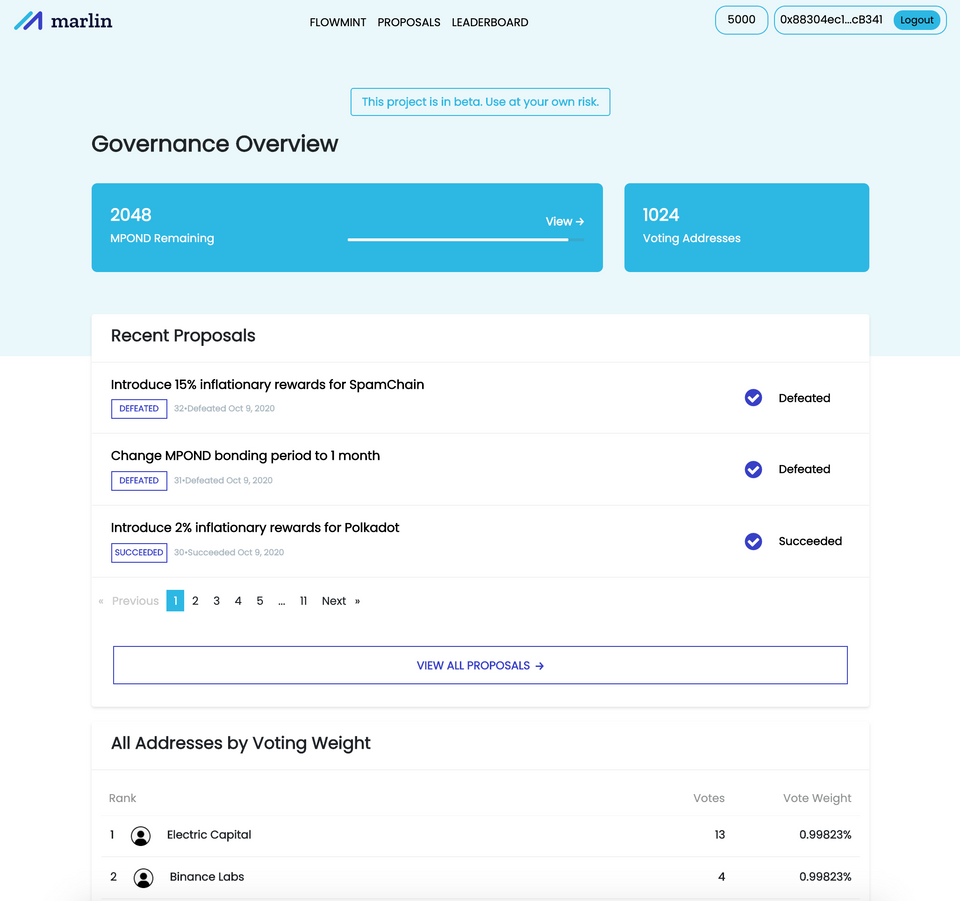Click the checkmark icon beside SpamChain proposal
Screen dimensions: 960x901
(x=753, y=398)
